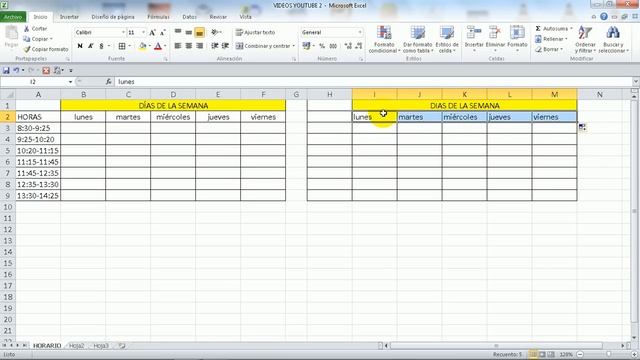Click the Undo arrow icon
This screenshot has height=360, width=640.
(x=16, y=71)
